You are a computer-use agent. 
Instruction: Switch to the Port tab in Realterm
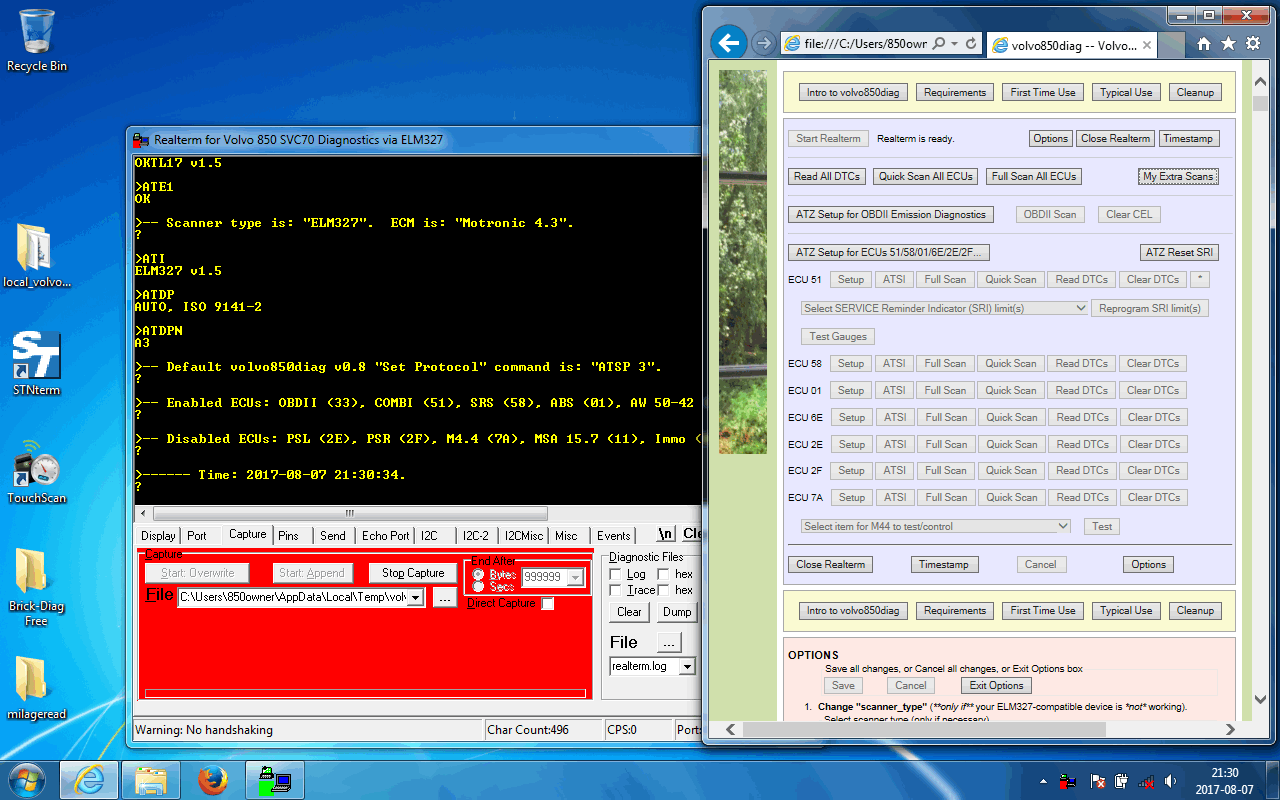(197, 536)
